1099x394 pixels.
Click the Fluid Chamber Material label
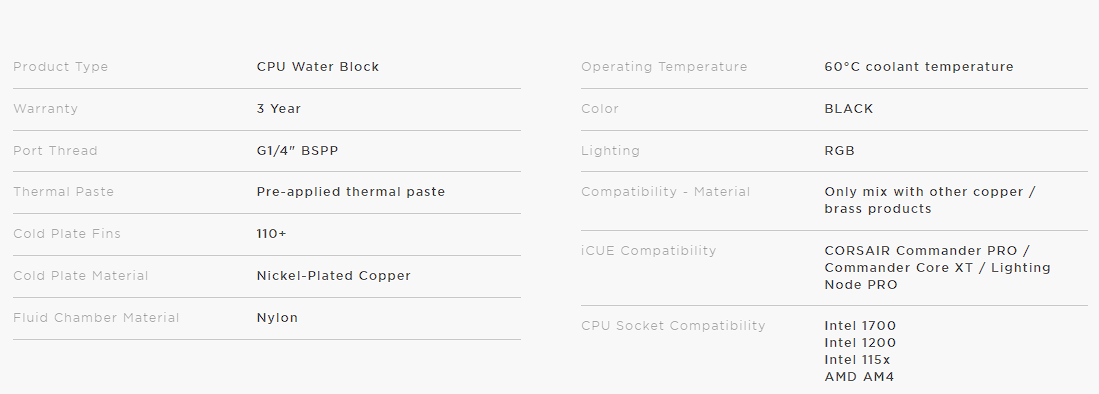96,318
